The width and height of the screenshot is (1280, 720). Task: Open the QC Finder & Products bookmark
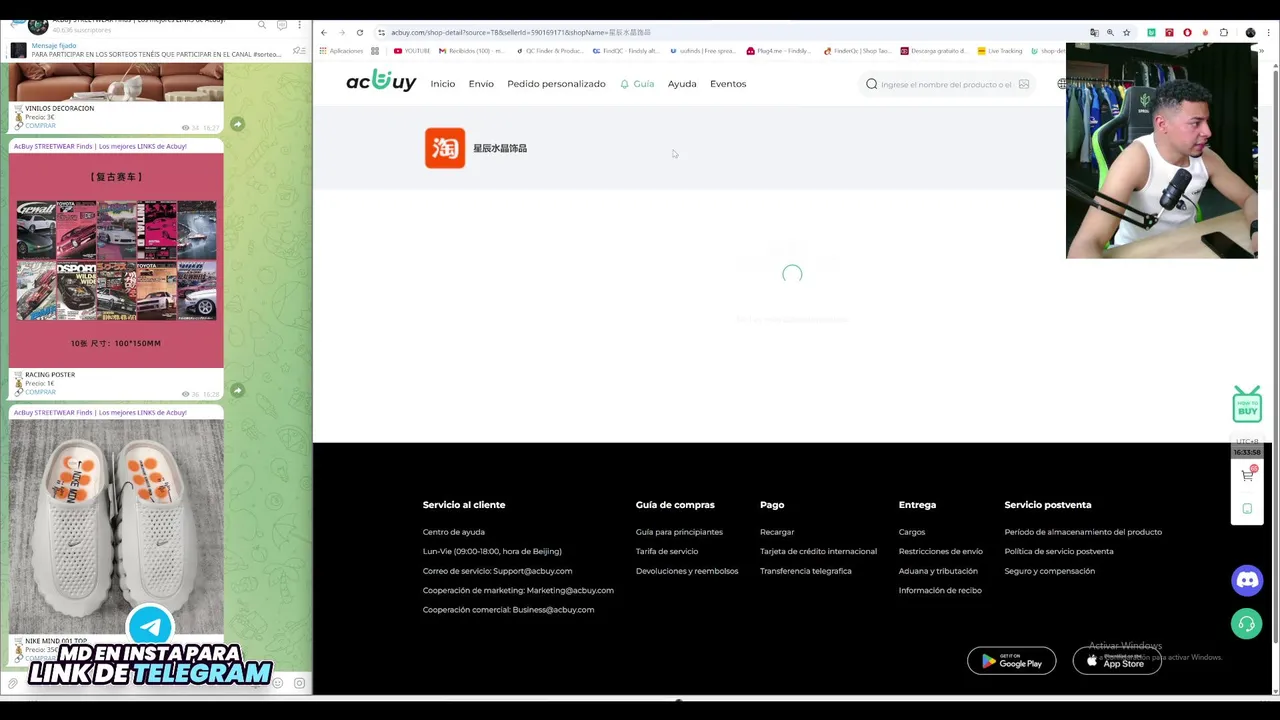(550, 51)
